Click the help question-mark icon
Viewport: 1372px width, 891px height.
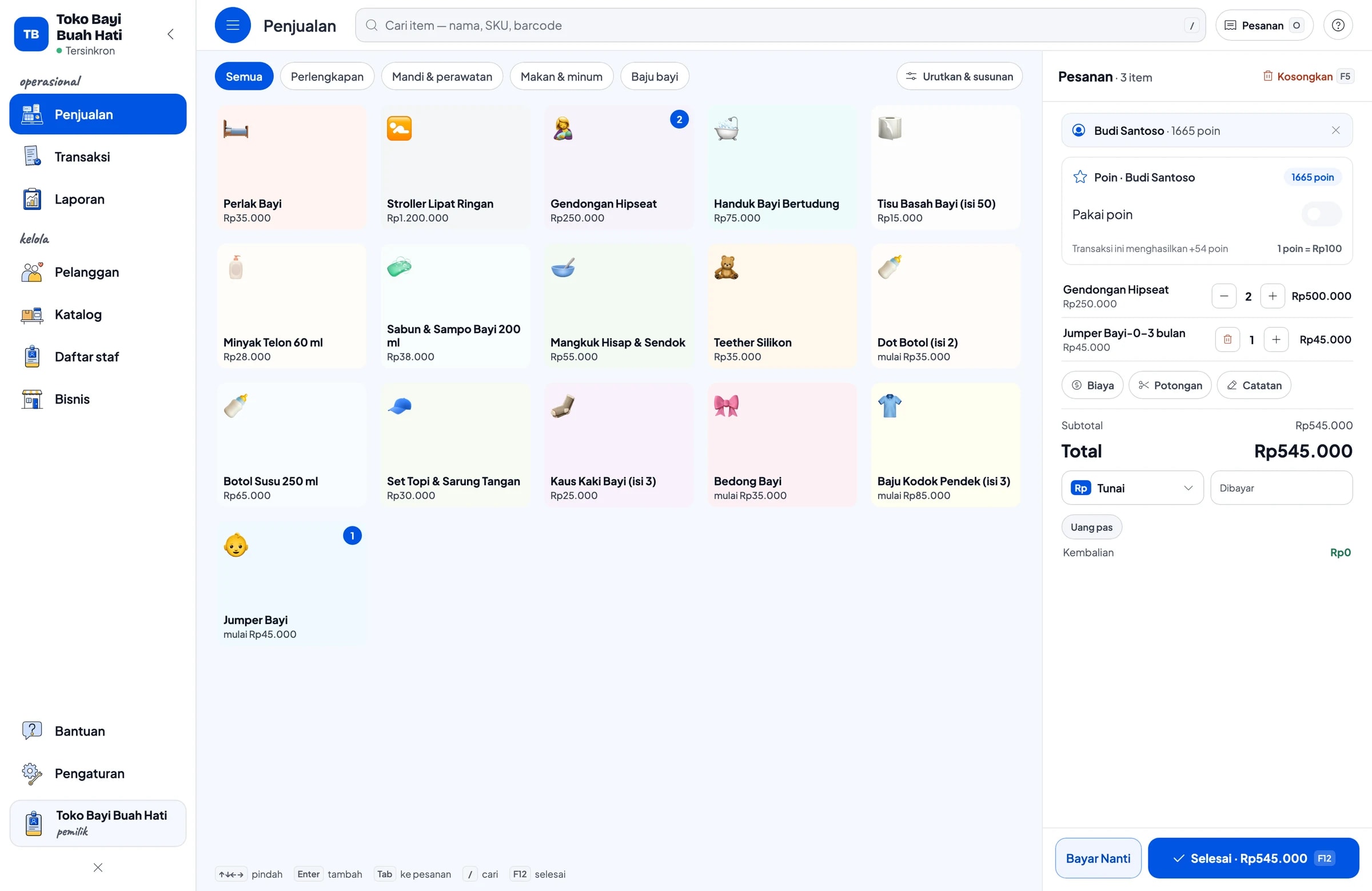pyautogui.click(x=1337, y=25)
